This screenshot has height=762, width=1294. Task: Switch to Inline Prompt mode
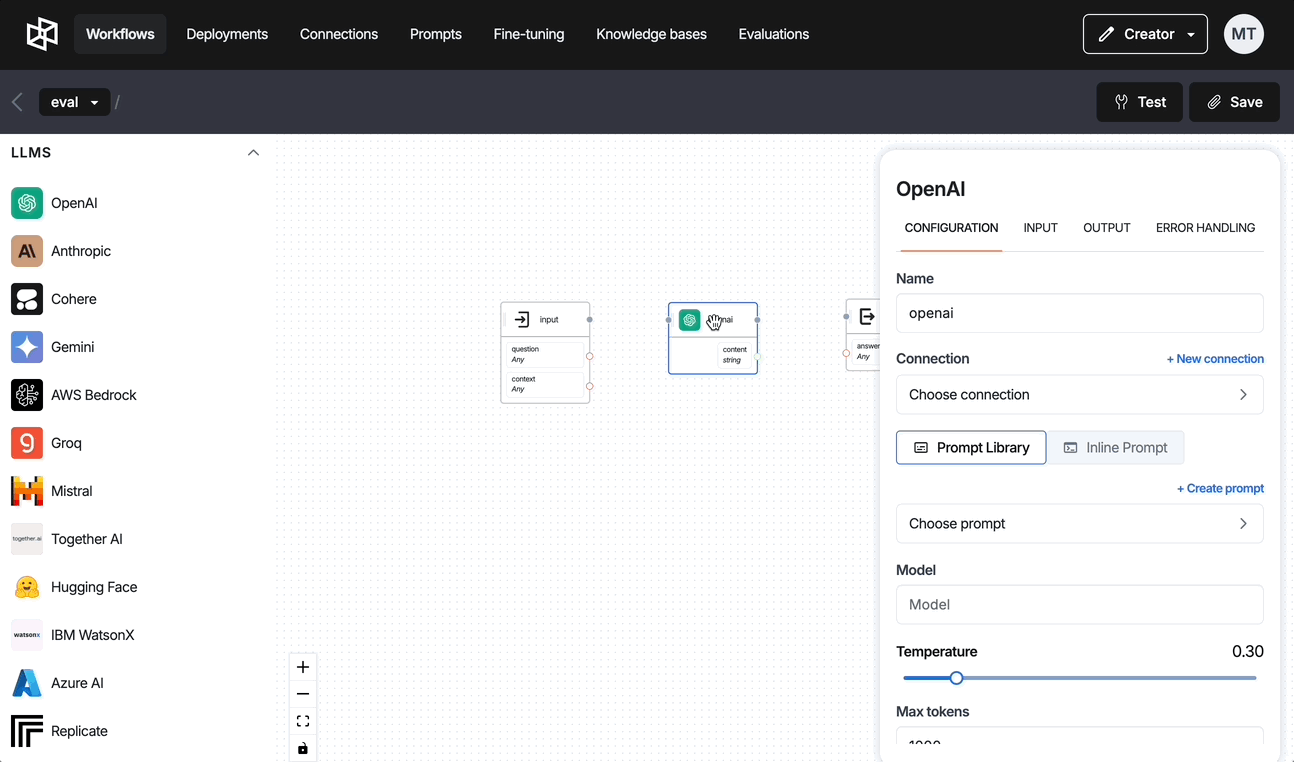(1115, 448)
